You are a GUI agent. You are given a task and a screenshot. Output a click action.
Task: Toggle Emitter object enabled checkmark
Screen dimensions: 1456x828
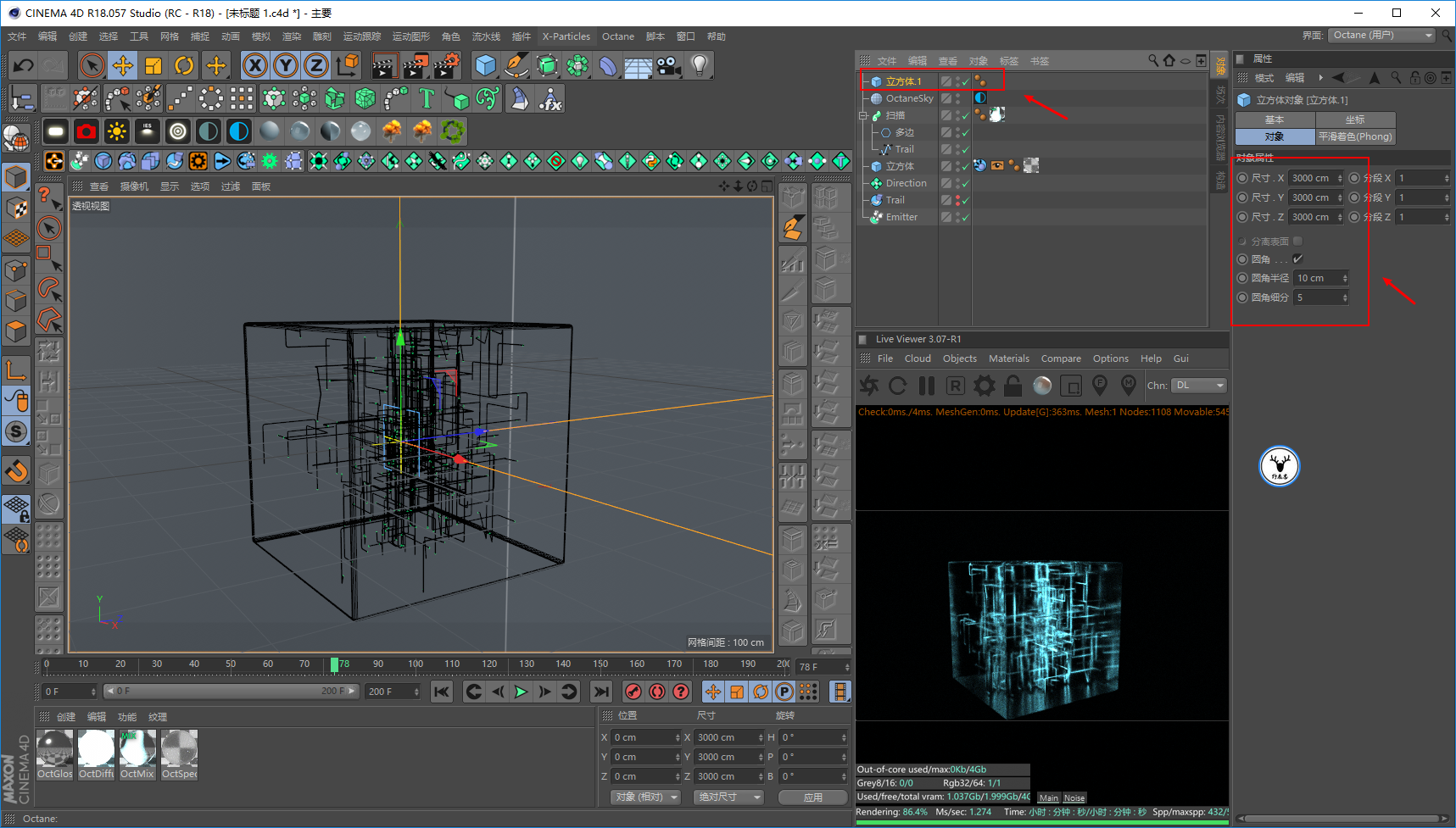[x=965, y=217]
